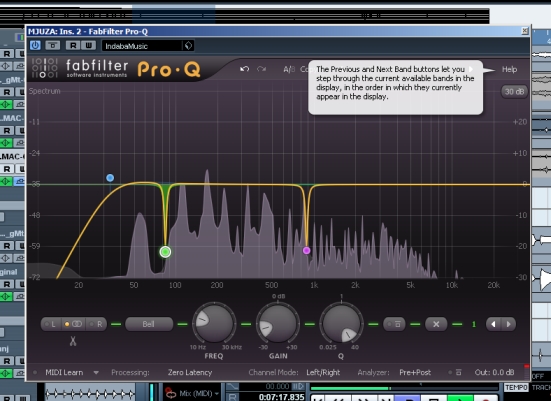This screenshot has height=401, width=551.
Task: Go to the next band arrow
Action: 508,324
